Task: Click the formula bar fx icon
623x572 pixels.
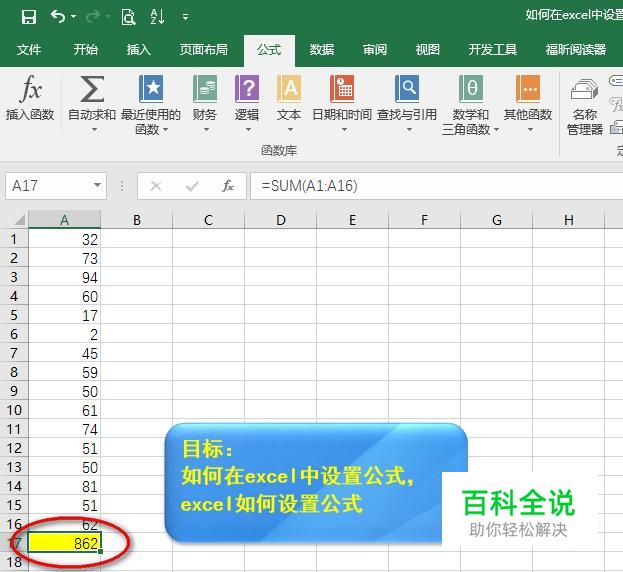Action: click(228, 186)
